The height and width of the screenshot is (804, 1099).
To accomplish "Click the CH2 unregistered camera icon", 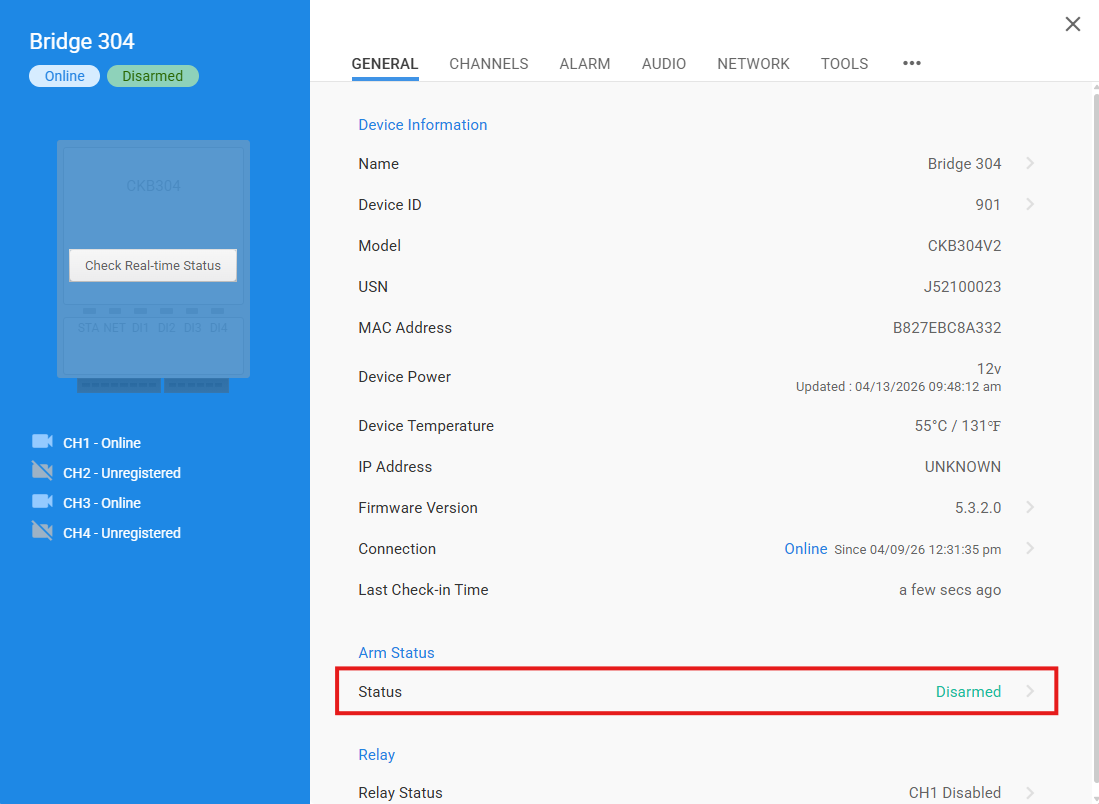I will coord(42,472).
